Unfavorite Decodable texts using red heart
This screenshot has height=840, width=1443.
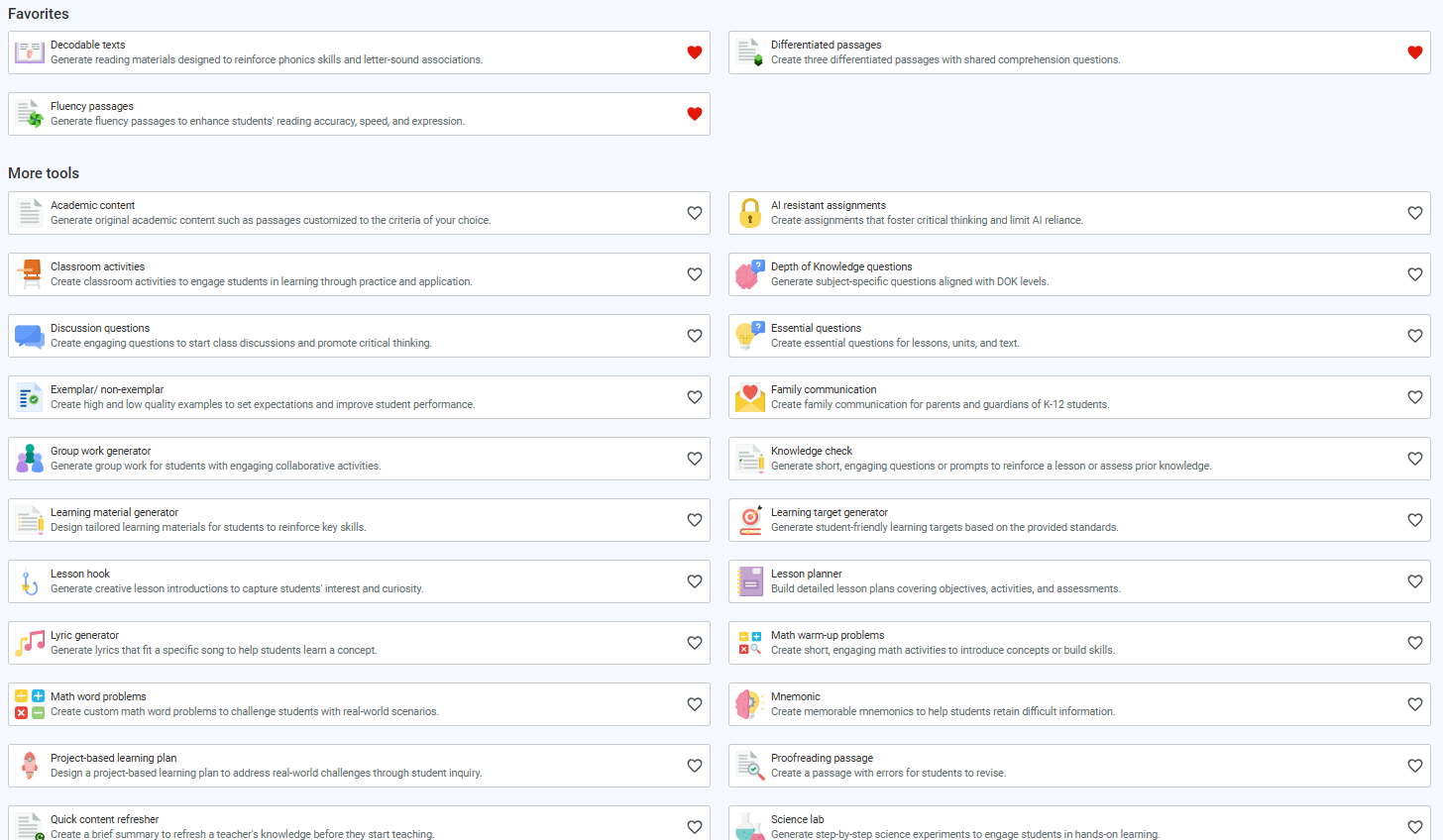(695, 52)
